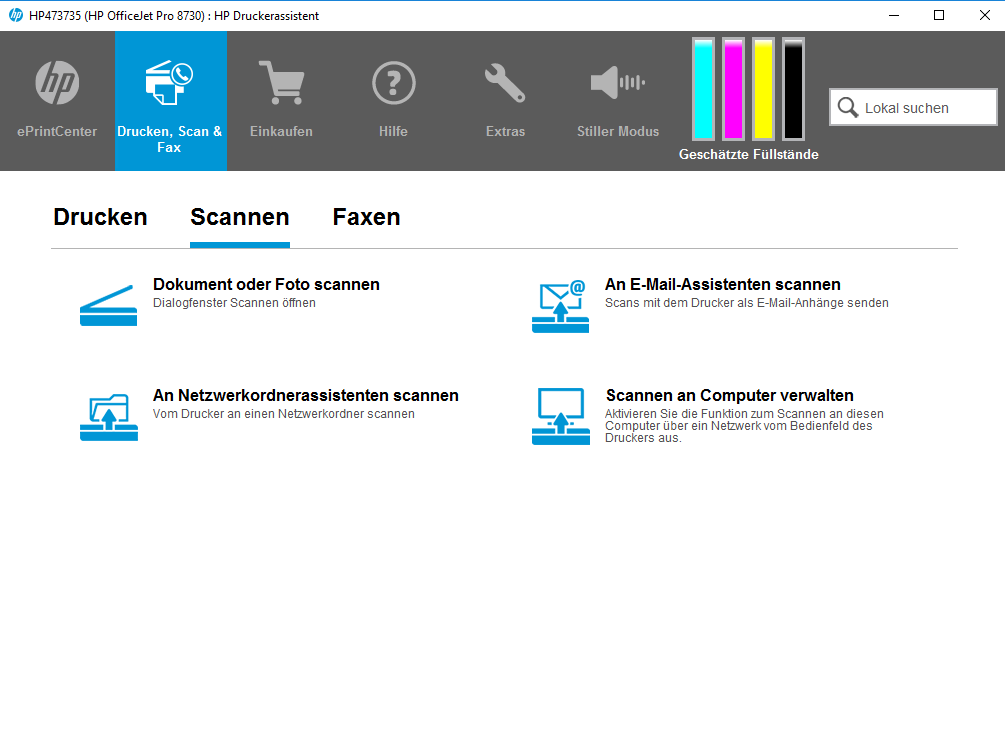Open An Netzwerkordnerassistenten scannen link
1005x739 pixels.
tap(305, 395)
